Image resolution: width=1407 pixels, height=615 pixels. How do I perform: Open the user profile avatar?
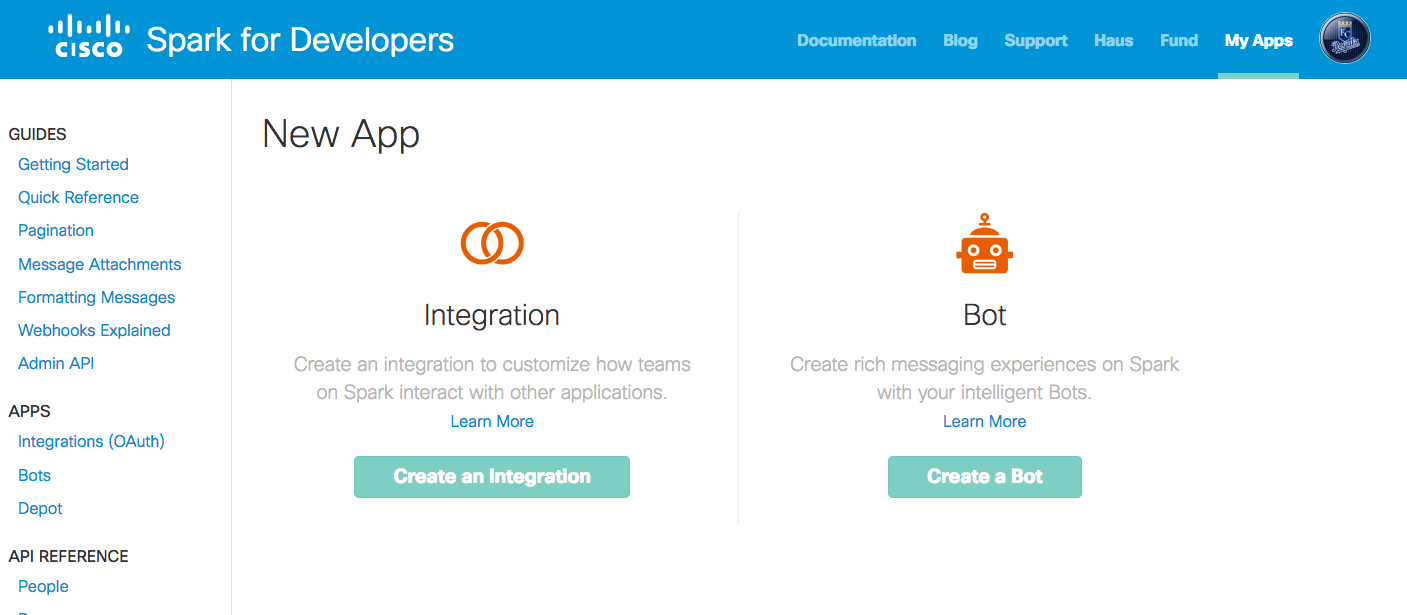point(1345,39)
